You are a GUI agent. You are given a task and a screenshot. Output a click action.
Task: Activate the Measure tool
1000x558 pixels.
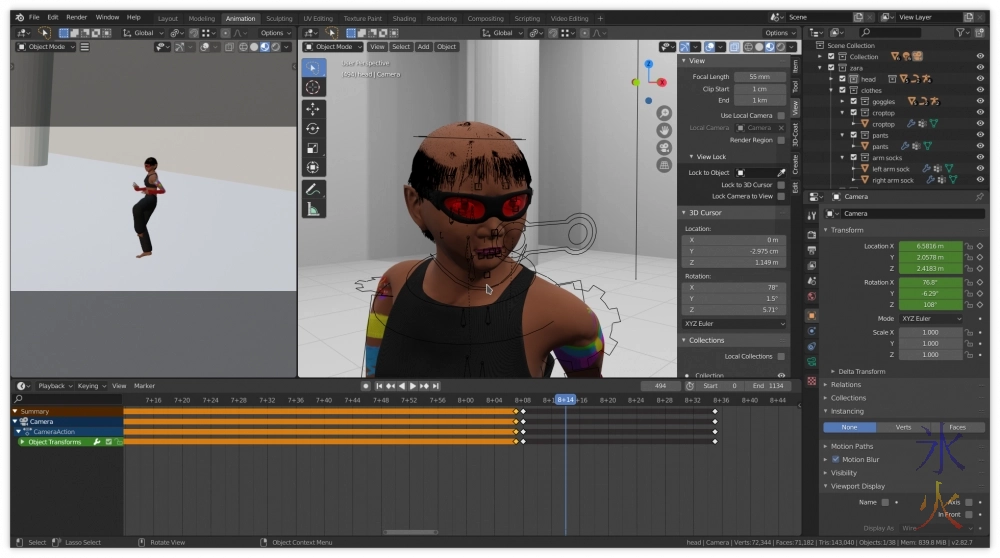313,209
